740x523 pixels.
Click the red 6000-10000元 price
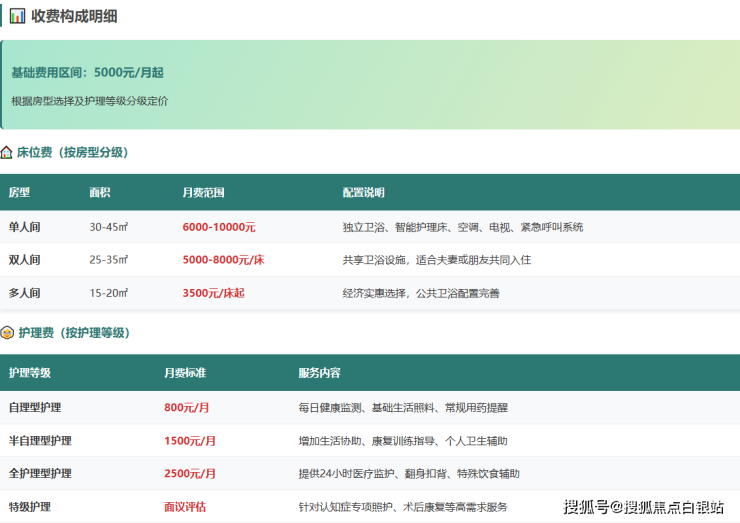pyautogui.click(x=218, y=227)
